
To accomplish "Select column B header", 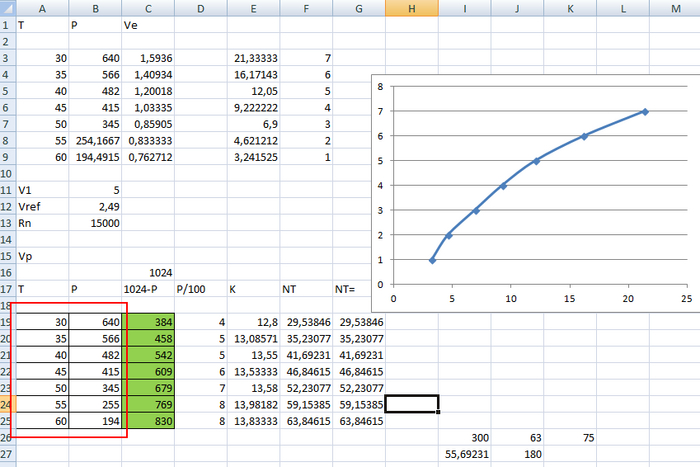I will [x=95, y=8].
